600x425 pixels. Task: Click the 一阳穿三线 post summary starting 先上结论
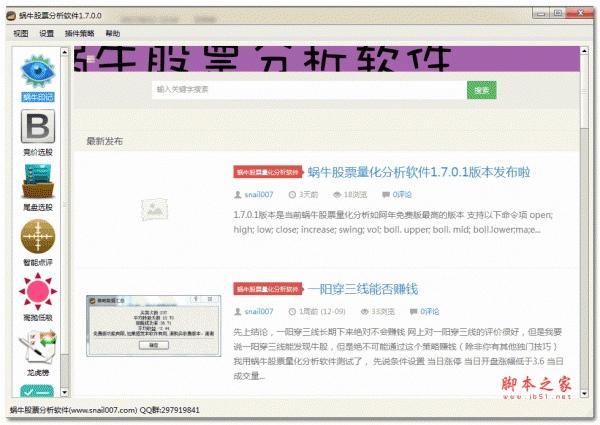tap(398, 354)
